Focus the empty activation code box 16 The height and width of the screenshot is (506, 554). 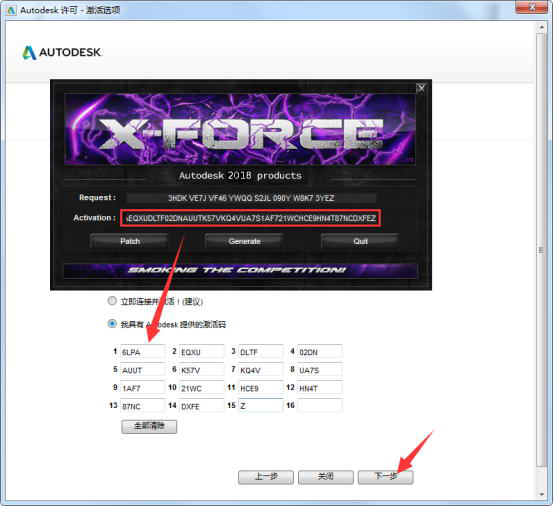click(x=320, y=405)
